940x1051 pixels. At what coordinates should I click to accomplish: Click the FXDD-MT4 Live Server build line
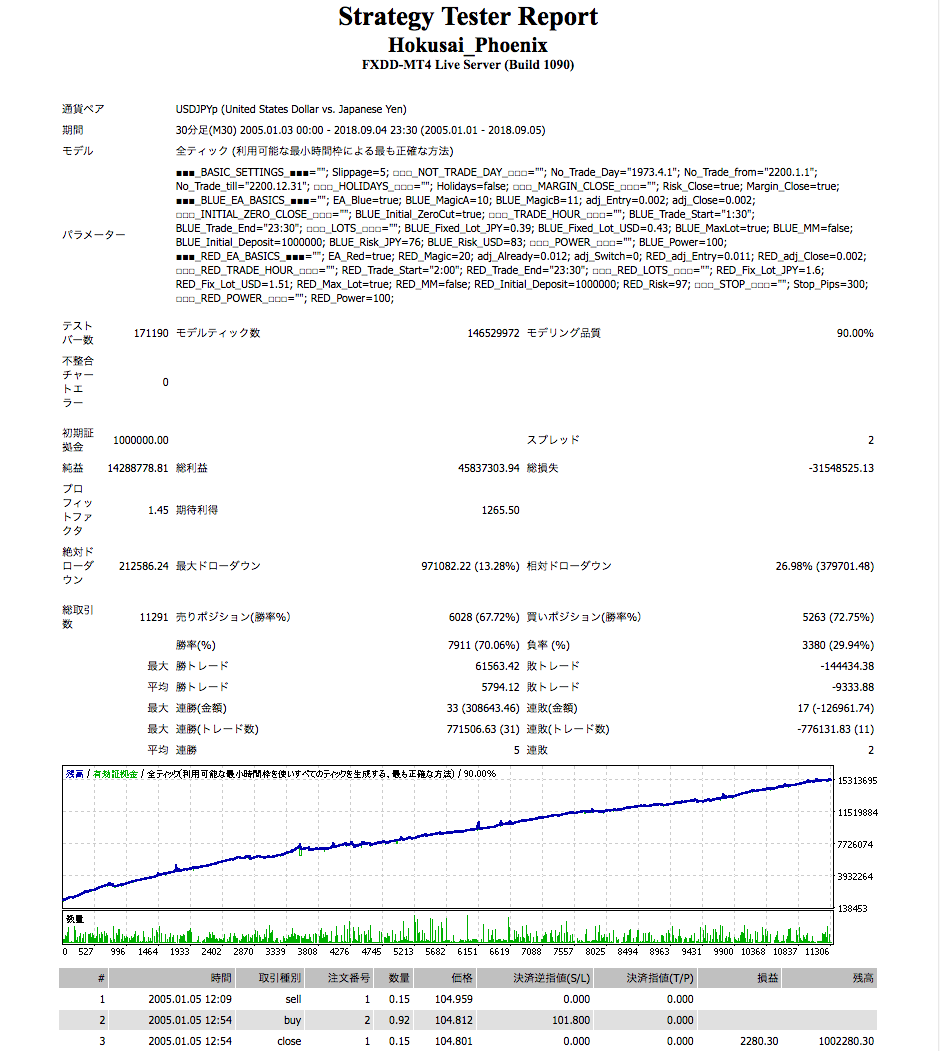[x=468, y=65]
